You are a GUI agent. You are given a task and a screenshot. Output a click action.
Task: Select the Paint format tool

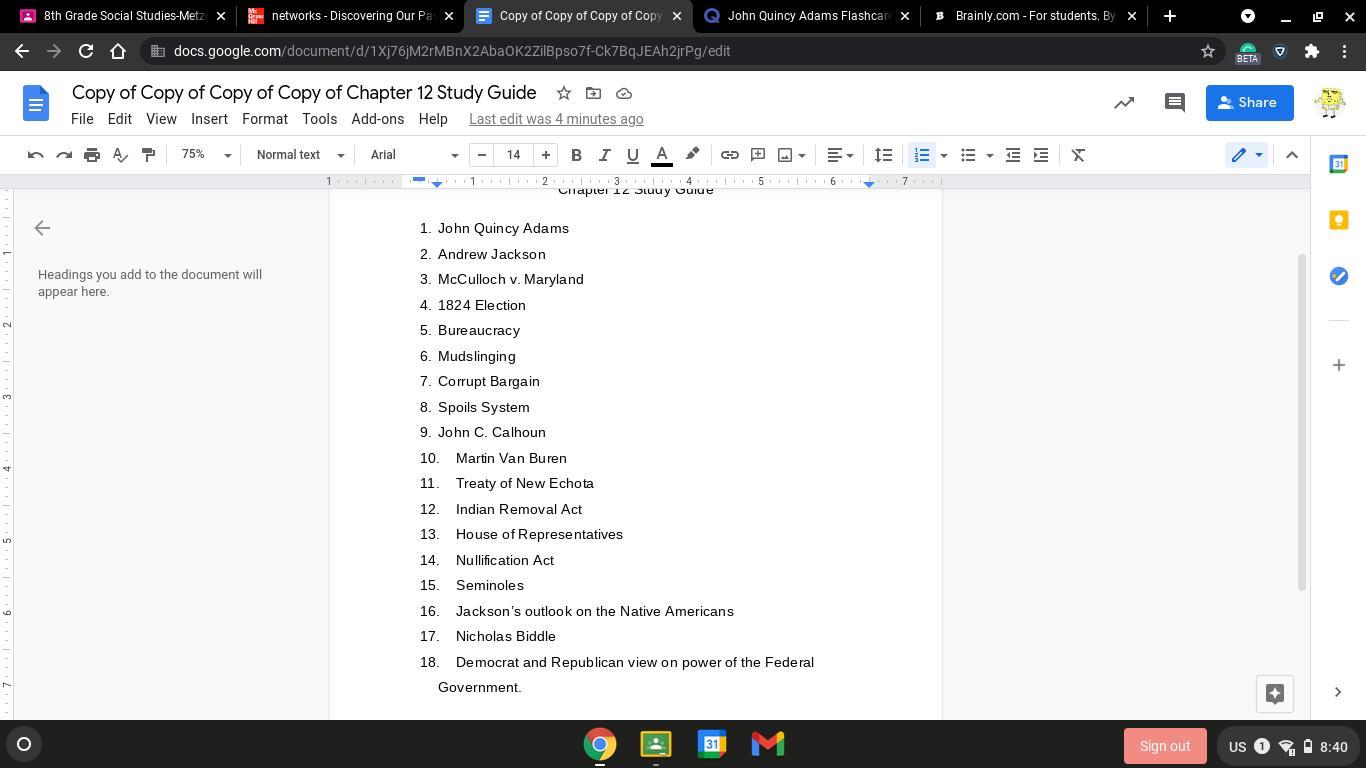[148, 155]
